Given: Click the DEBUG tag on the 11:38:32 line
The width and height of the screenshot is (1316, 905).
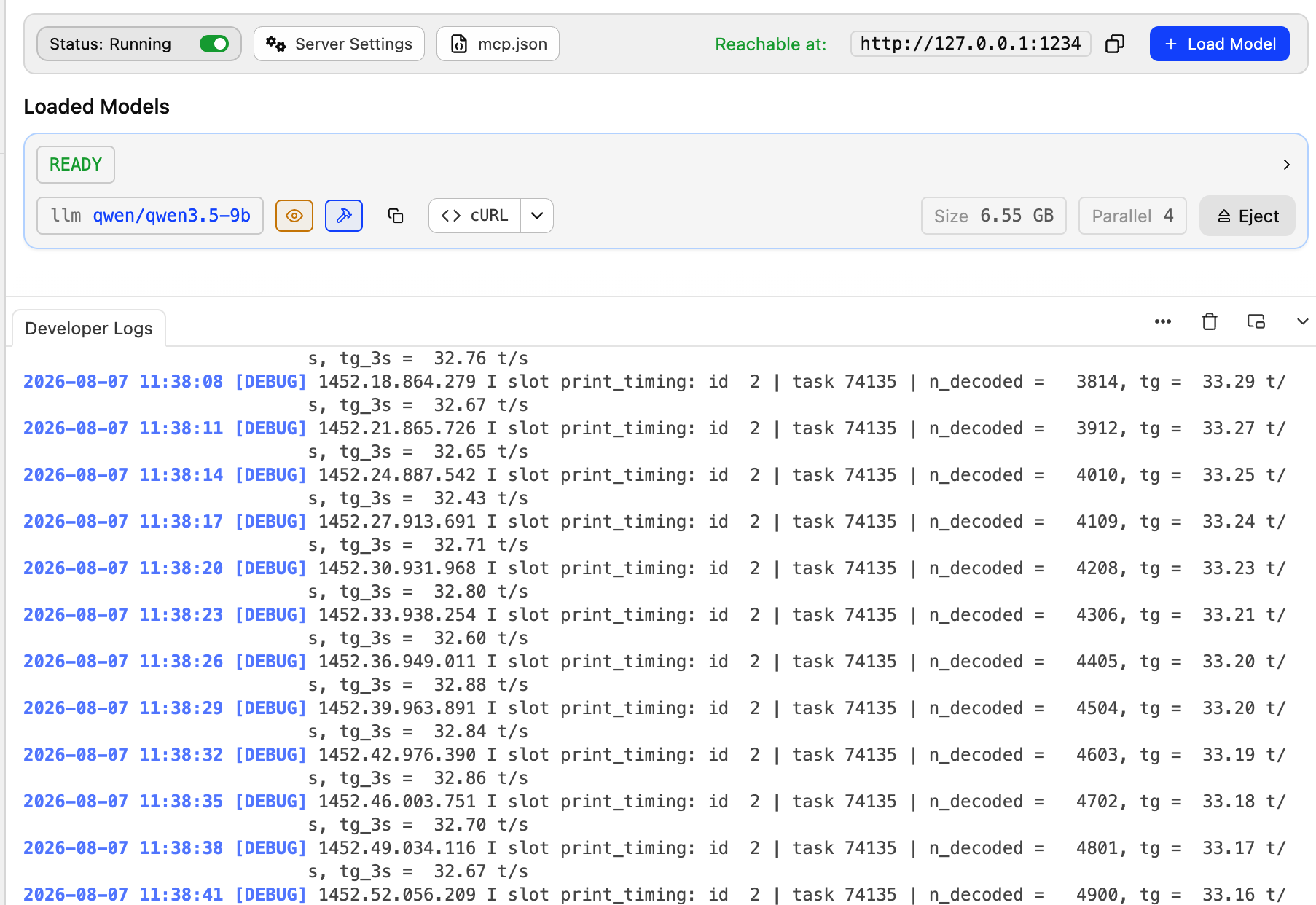Looking at the screenshot, I should 271,755.
